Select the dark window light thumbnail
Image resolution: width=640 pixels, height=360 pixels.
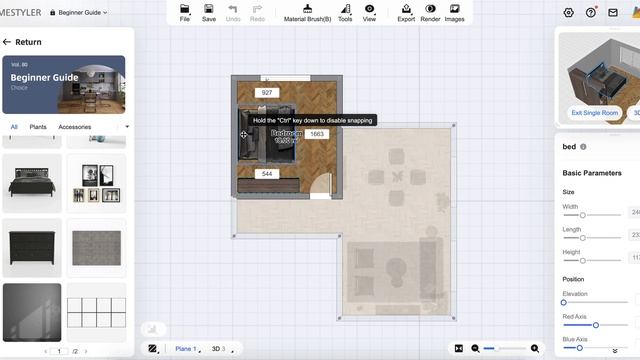(32, 313)
